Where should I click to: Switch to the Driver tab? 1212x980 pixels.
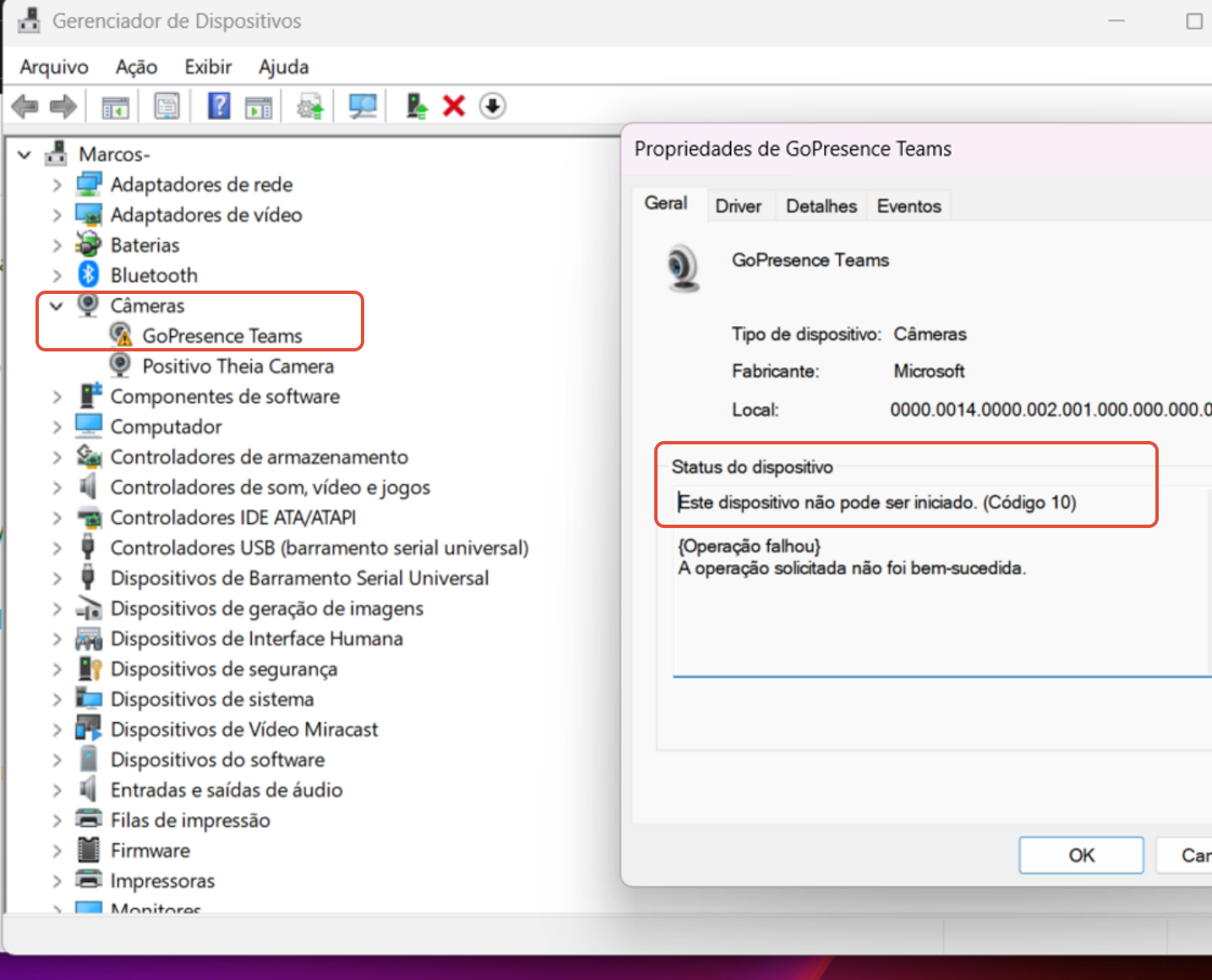739,206
